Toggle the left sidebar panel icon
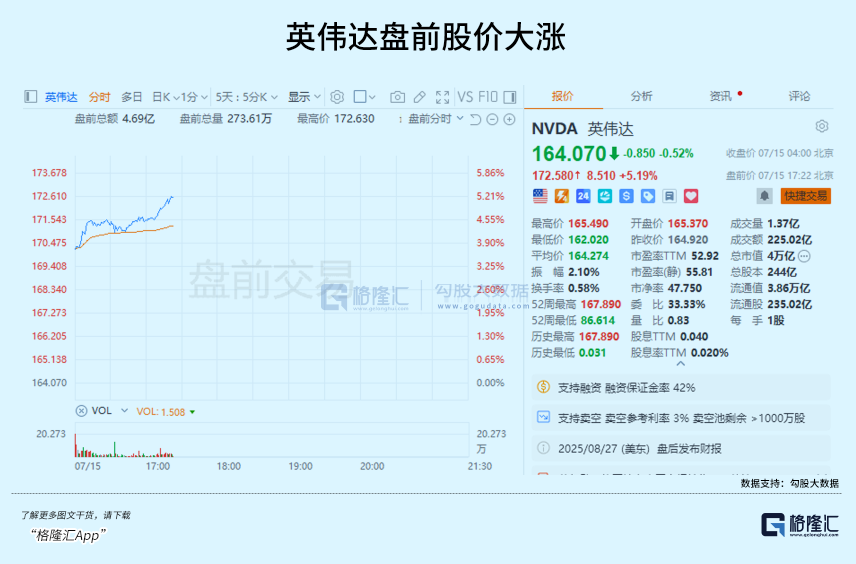856x564 pixels. 30,97
